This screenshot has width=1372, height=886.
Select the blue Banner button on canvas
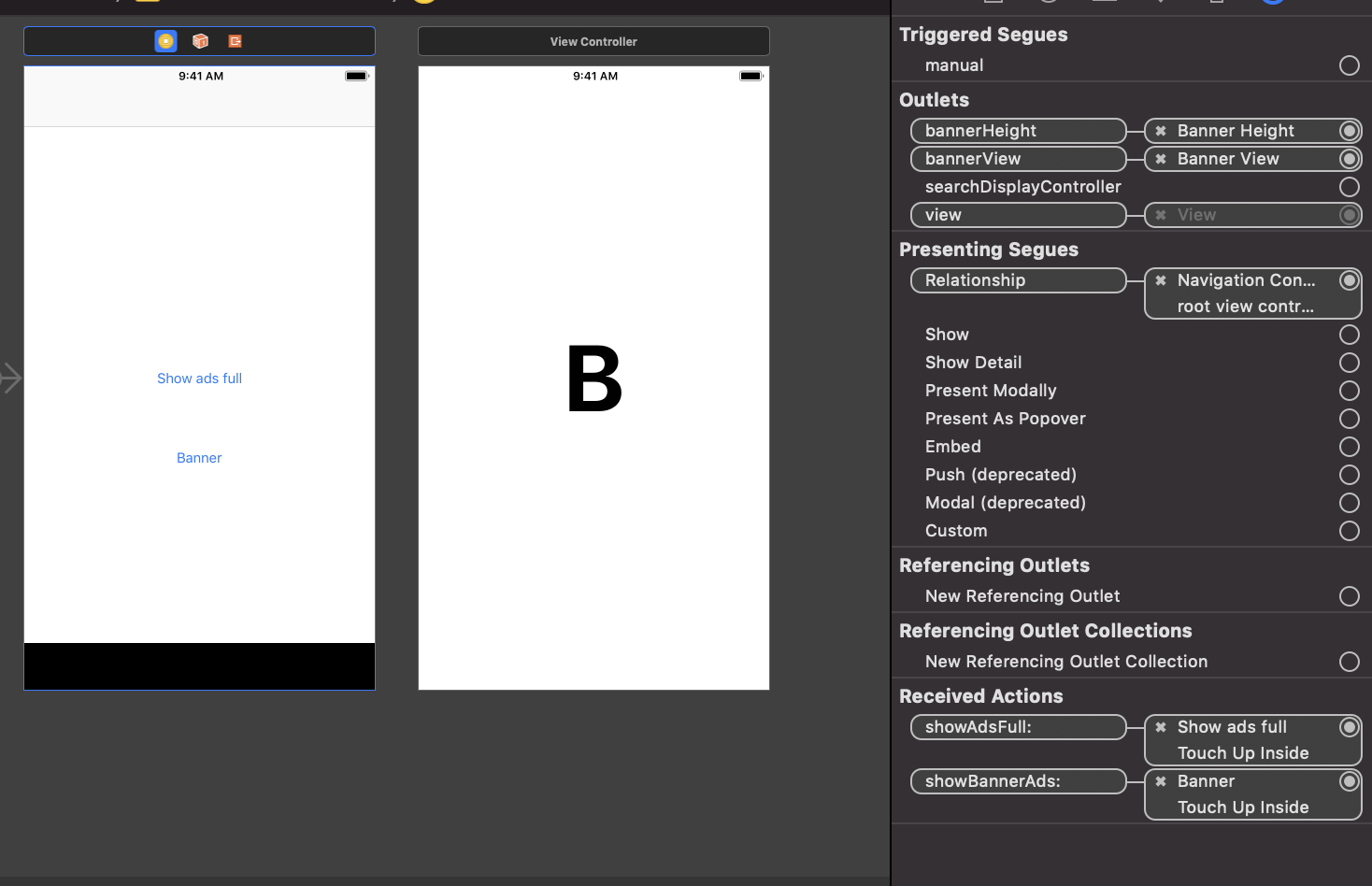coord(199,458)
